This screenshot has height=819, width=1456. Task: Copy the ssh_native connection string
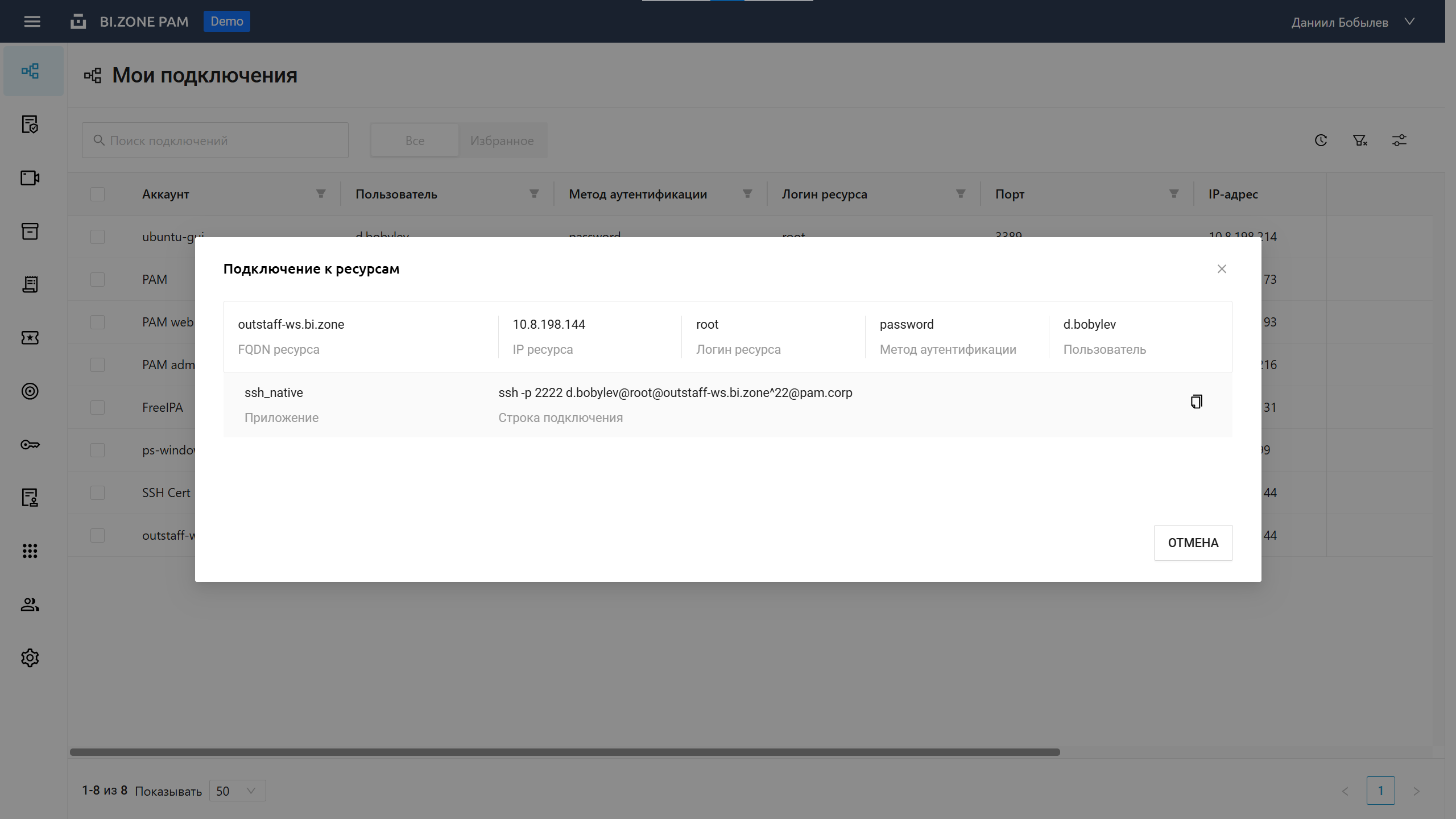coord(1196,402)
